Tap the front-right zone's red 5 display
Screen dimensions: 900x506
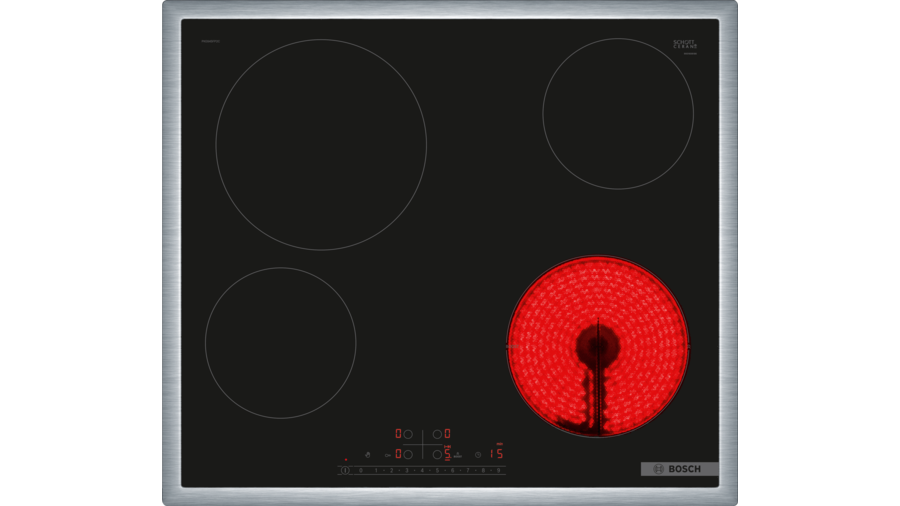pyautogui.click(x=448, y=455)
